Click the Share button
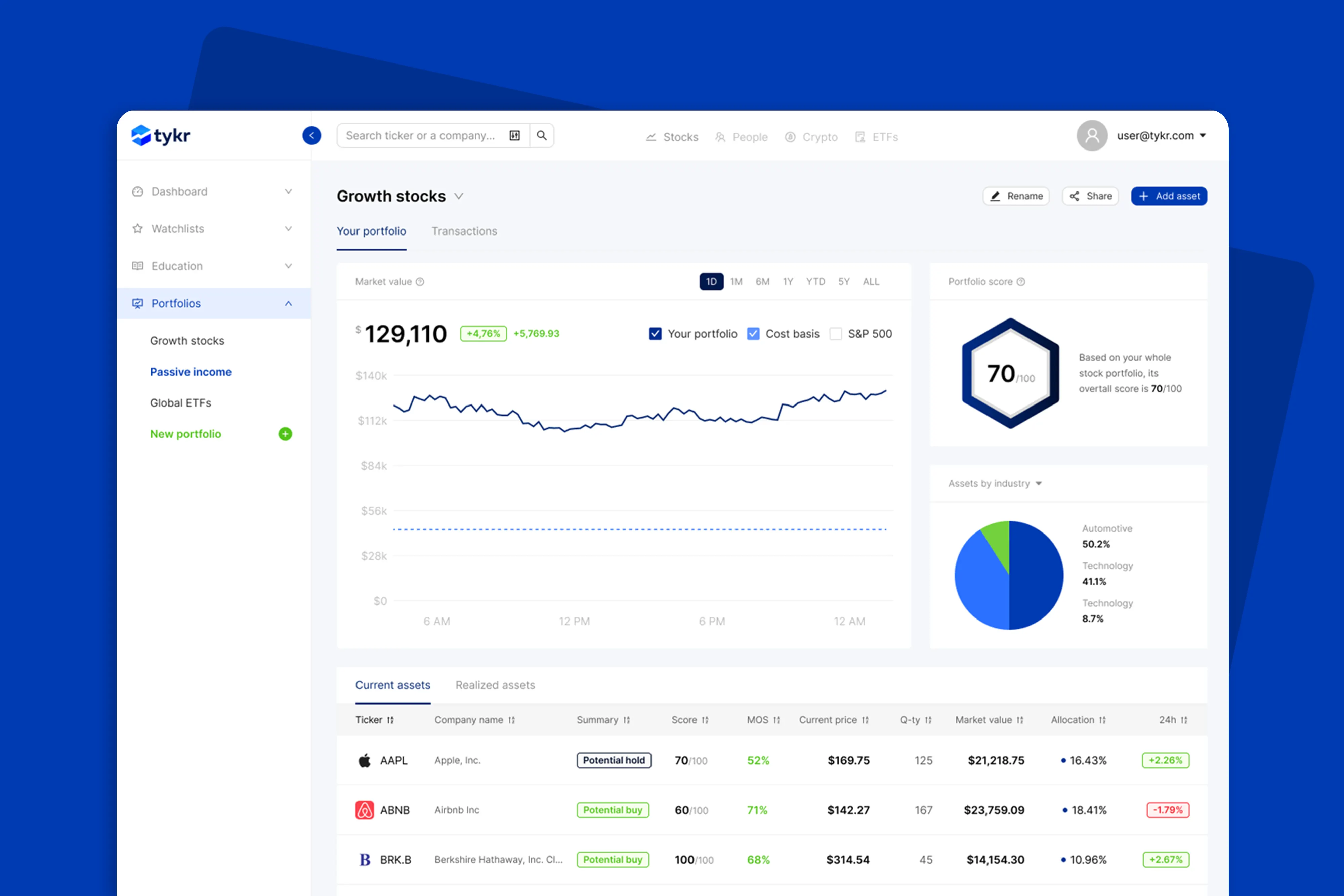The height and width of the screenshot is (896, 1344). tap(1090, 196)
